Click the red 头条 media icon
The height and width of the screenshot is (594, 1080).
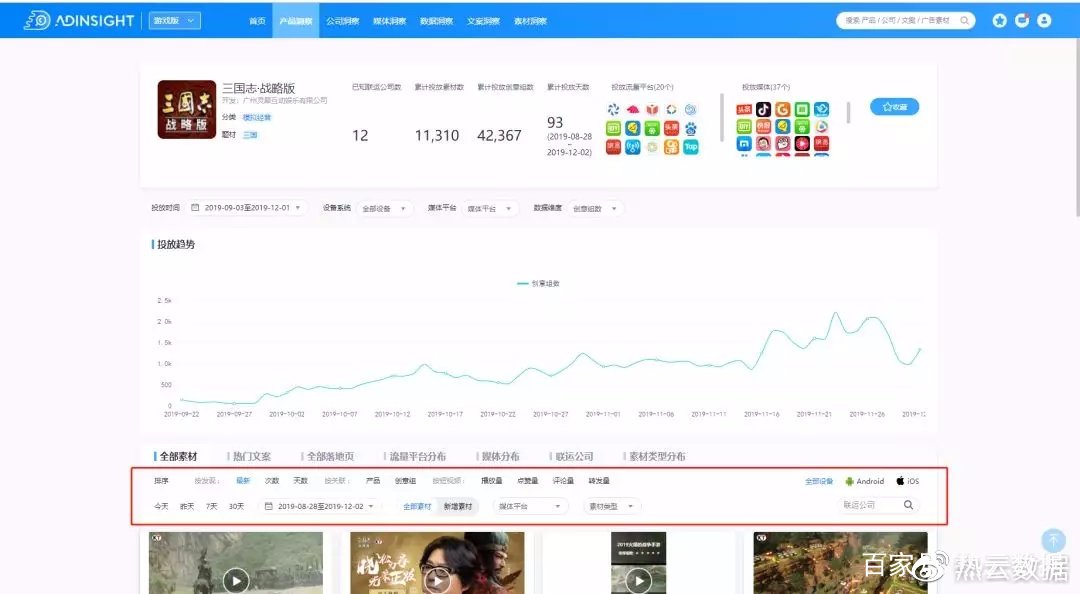[x=744, y=110]
